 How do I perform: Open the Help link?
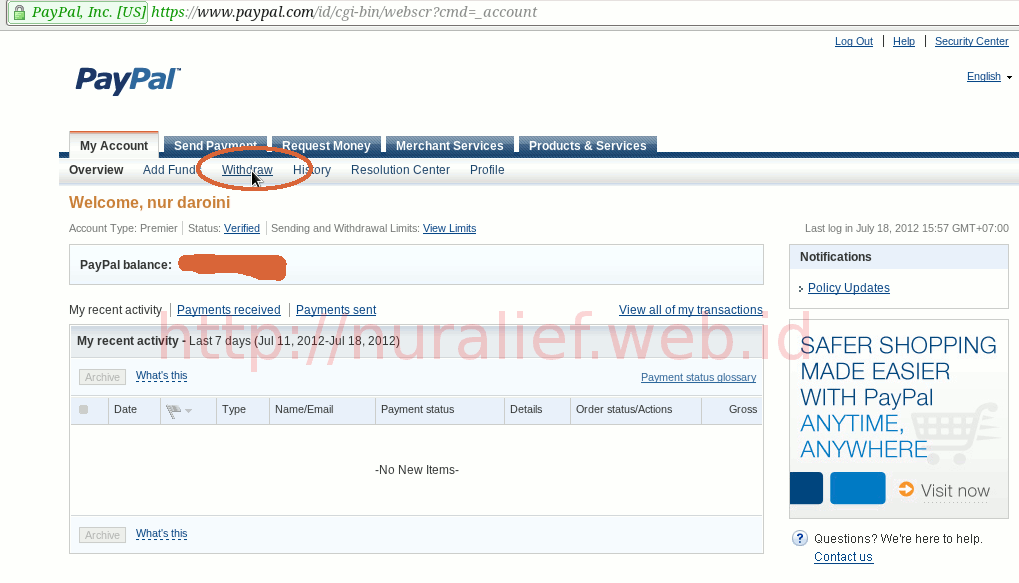(904, 41)
